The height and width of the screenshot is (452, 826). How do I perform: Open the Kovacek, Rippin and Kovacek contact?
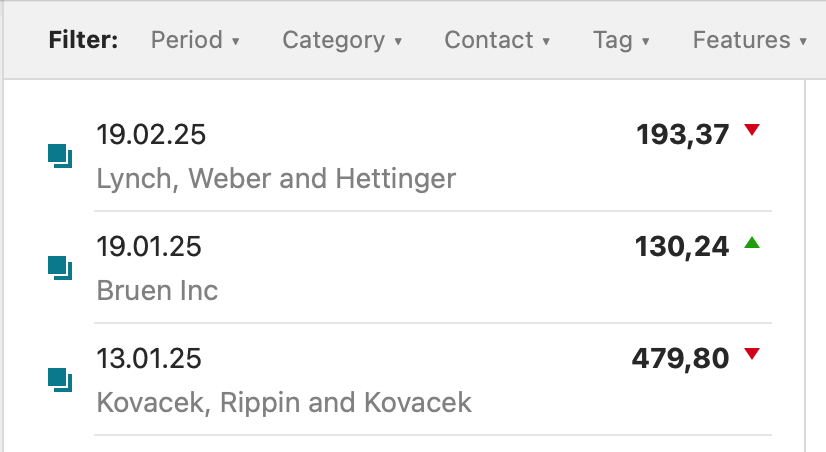coord(284,403)
